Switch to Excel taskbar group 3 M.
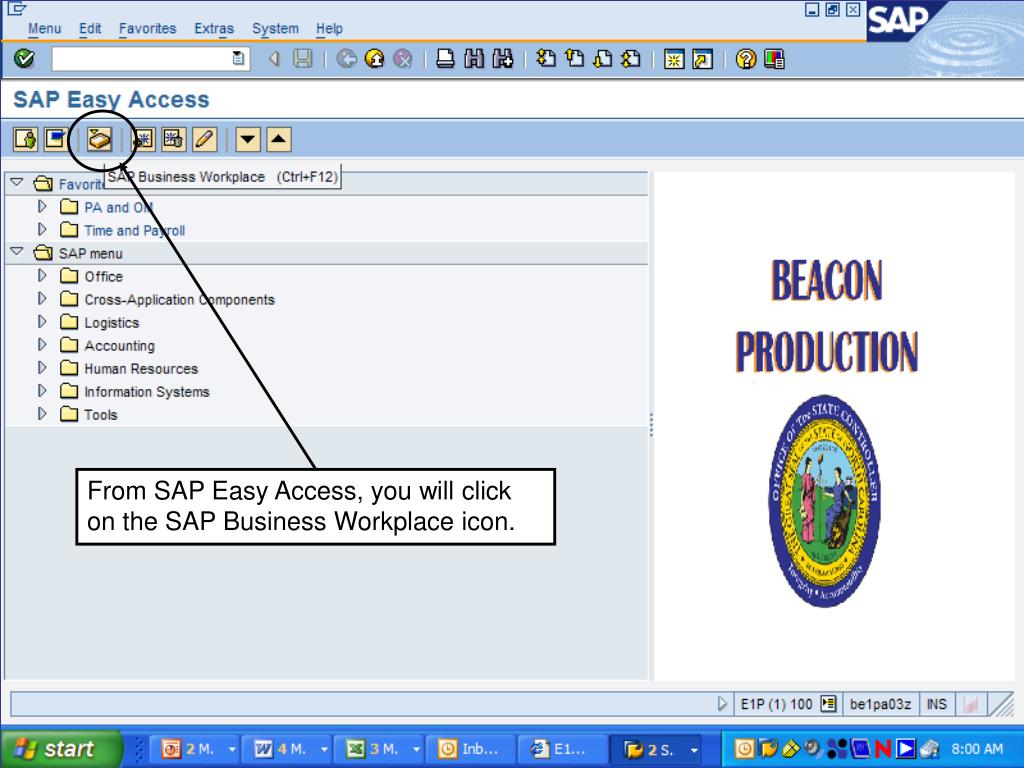Image resolution: width=1024 pixels, height=768 pixels. click(382, 748)
